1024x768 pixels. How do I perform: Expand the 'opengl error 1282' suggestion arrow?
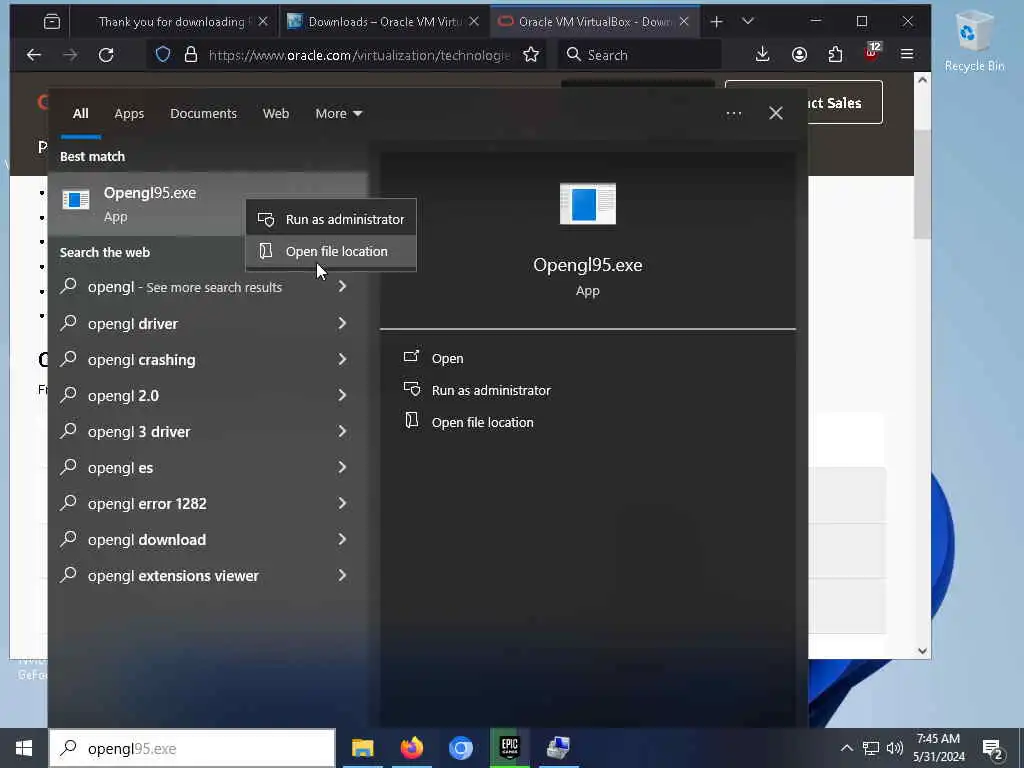tap(342, 504)
